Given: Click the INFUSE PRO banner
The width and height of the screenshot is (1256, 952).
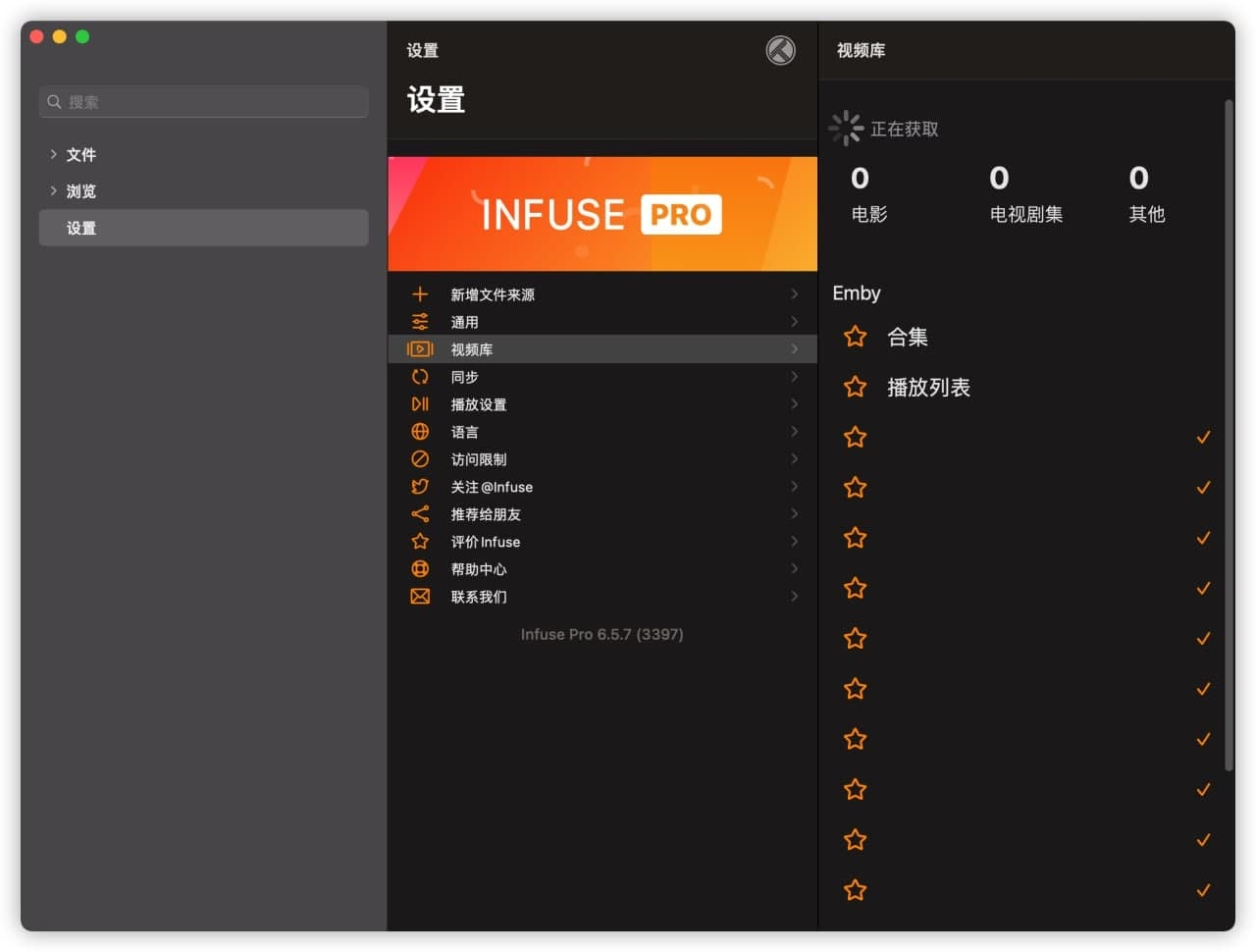Looking at the screenshot, I should [602, 214].
